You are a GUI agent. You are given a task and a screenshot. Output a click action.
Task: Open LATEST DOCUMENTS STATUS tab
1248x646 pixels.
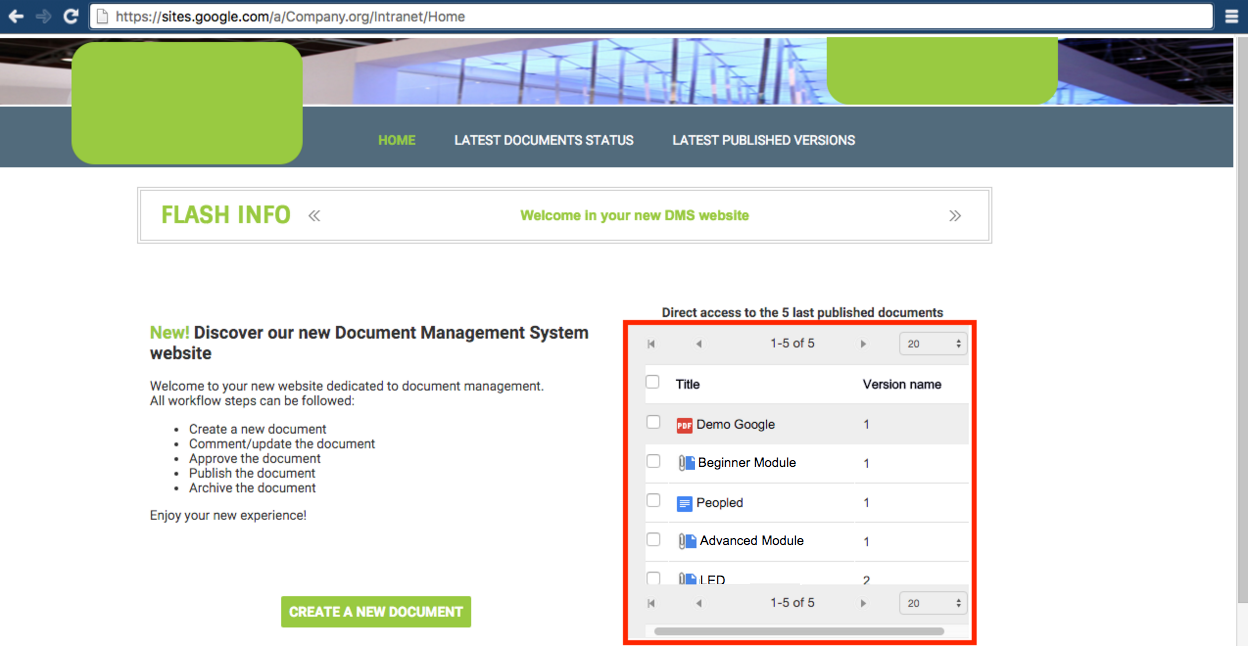pos(544,140)
